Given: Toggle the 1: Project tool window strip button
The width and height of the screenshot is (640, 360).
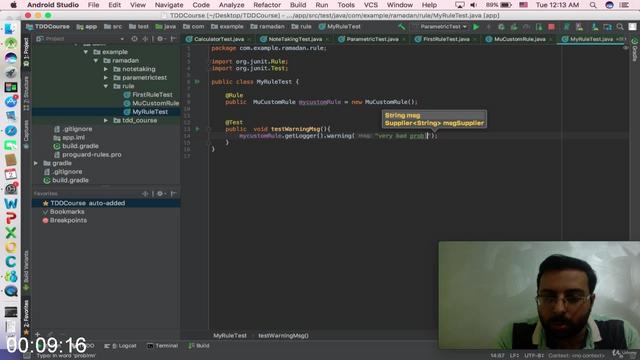Looking at the screenshot, I should tap(26, 51).
